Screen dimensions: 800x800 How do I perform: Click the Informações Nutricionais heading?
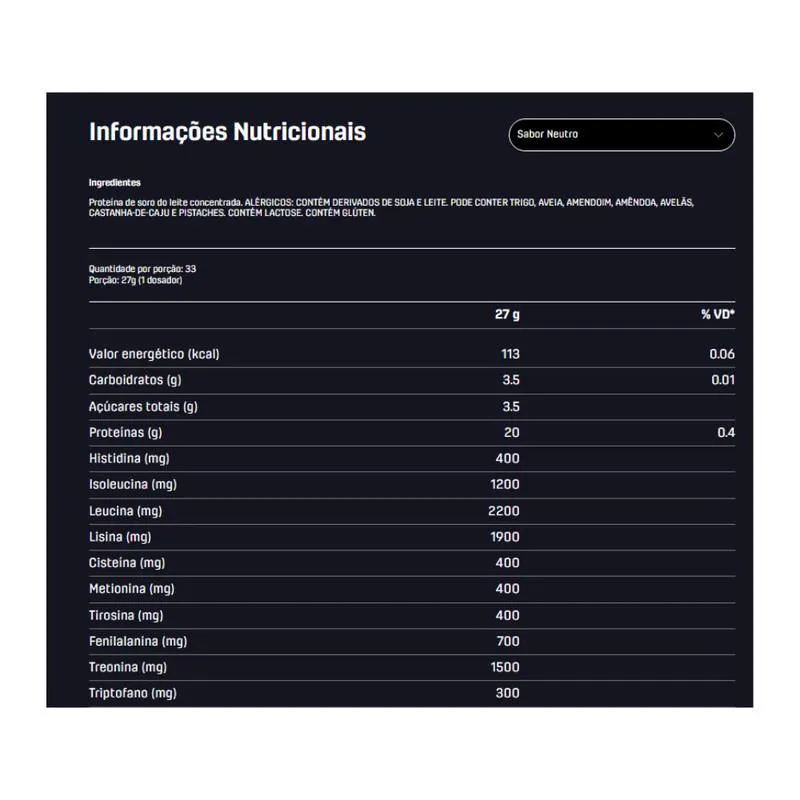(227, 132)
